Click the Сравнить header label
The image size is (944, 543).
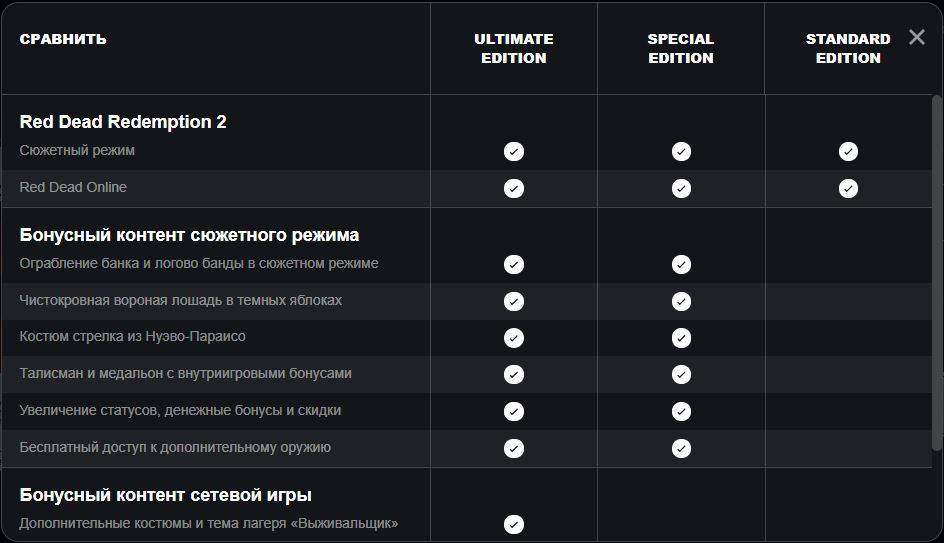[x=63, y=39]
